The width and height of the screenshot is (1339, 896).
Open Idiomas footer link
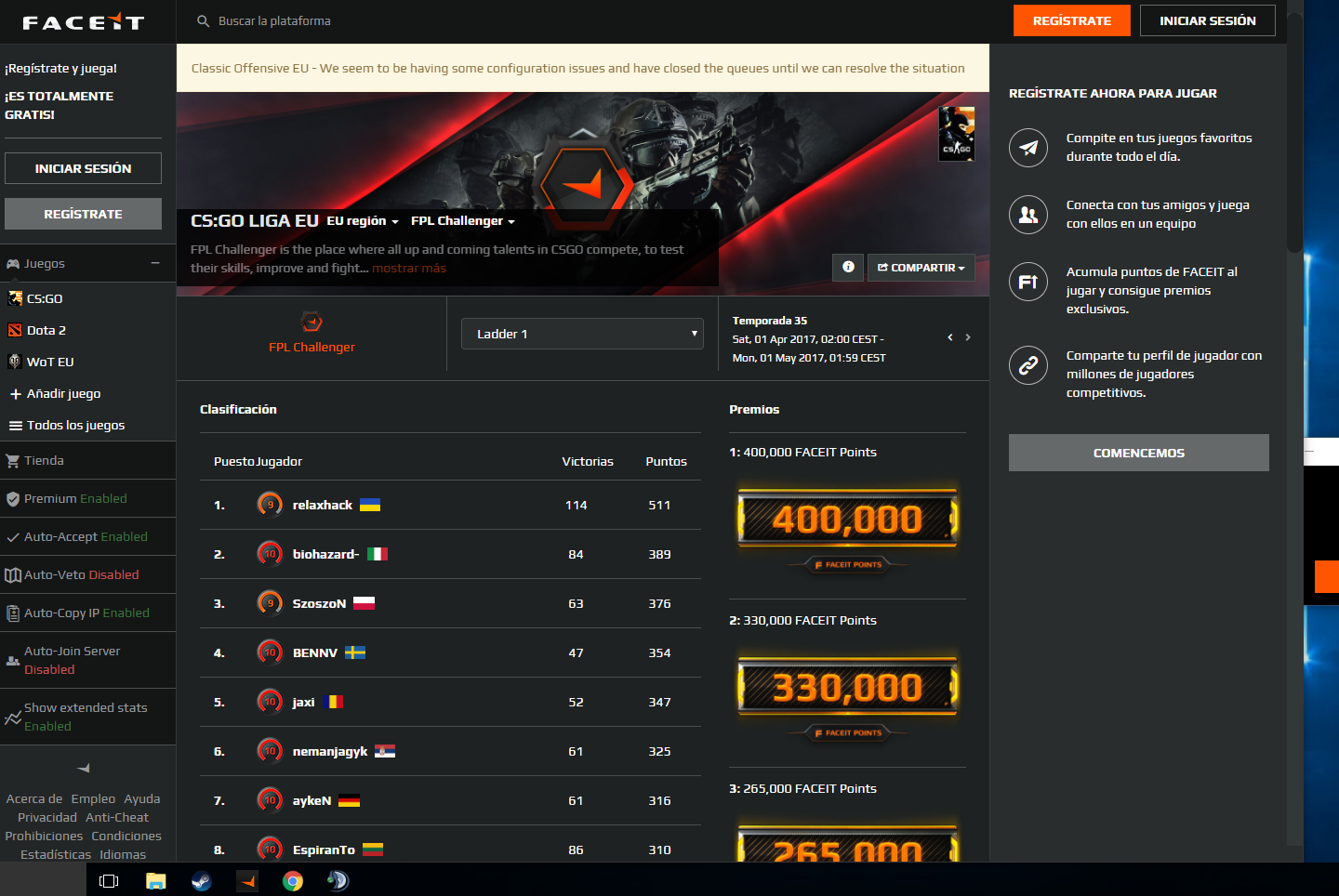coord(123,854)
